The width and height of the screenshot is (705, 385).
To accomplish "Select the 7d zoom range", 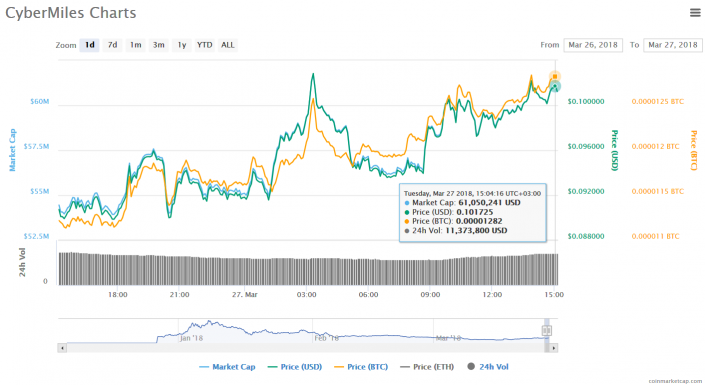I will pos(112,45).
